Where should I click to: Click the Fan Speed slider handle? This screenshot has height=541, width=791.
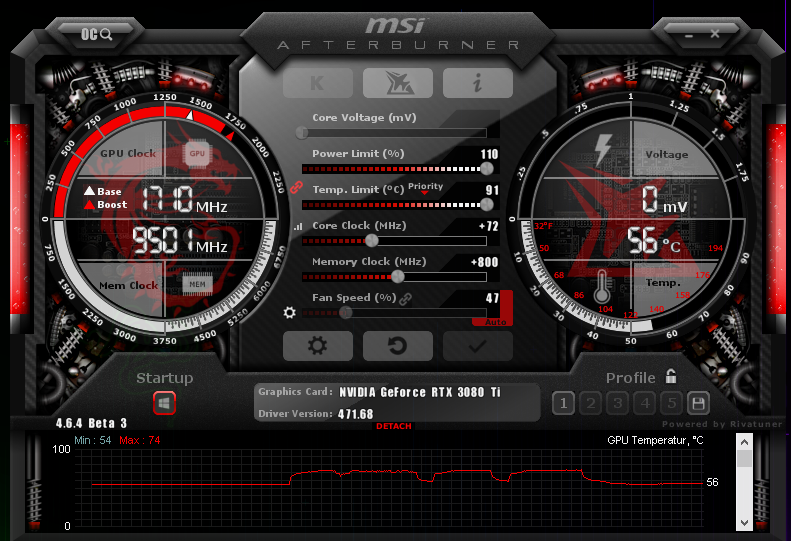pos(346,313)
